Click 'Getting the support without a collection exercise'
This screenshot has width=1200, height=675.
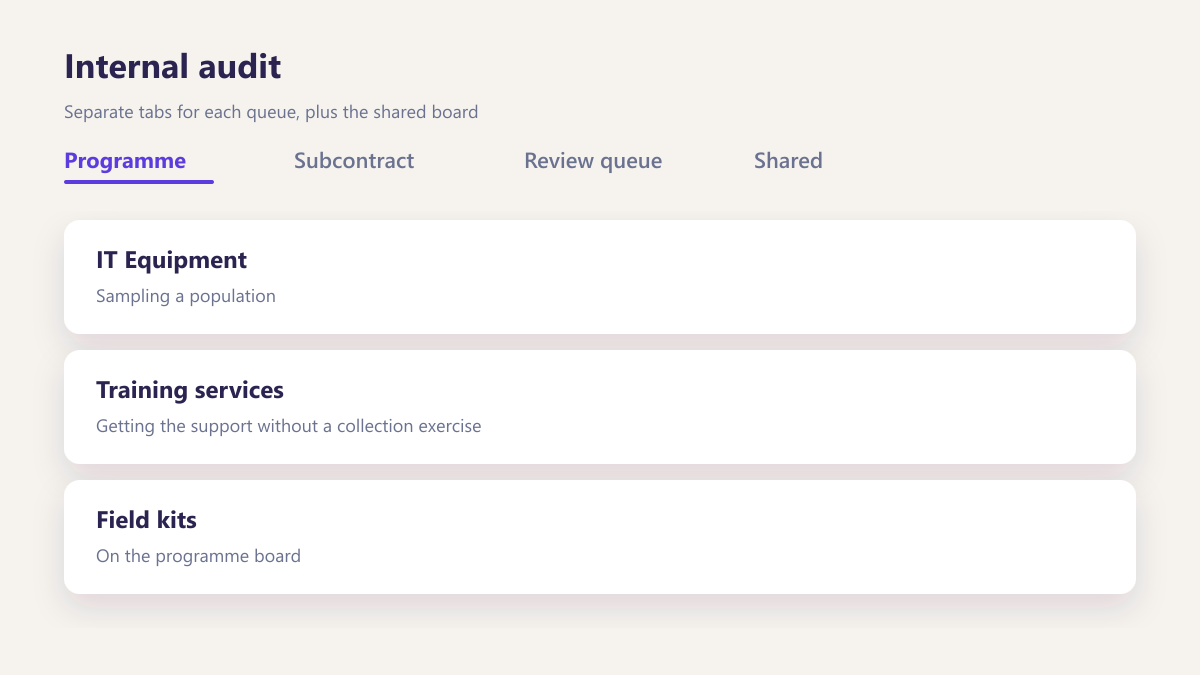coord(289,426)
